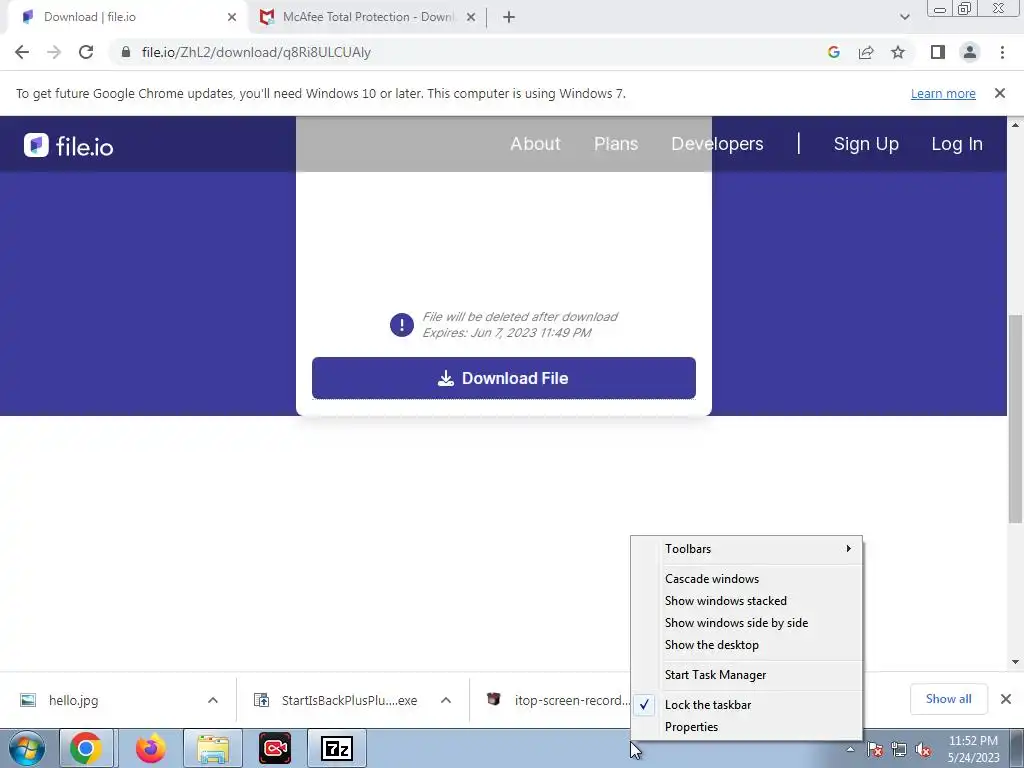Open 7-Zip from the taskbar
The height and width of the screenshot is (768, 1024).
click(x=337, y=748)
